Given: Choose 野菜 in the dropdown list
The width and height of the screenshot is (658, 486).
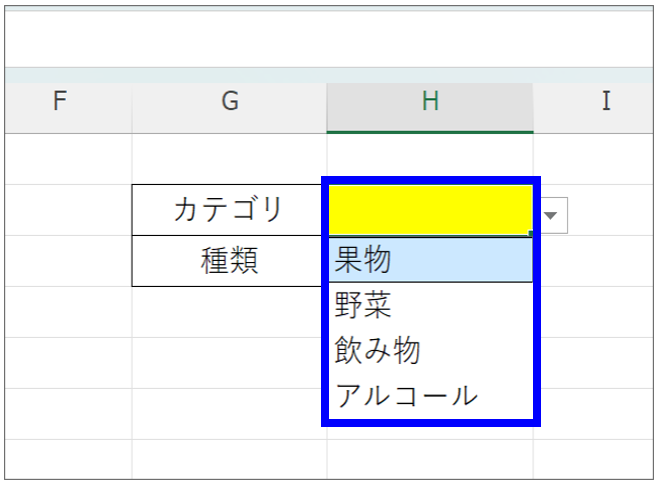Looking at the screenshot, I should (430, 305).
